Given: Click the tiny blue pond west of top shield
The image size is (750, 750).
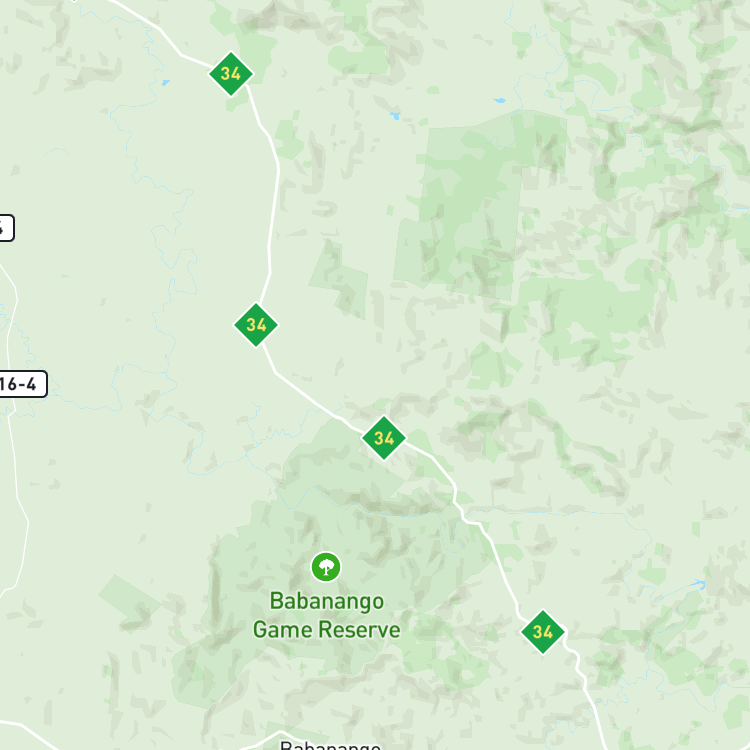Looking at the screenshot, I should coord(165,83).
